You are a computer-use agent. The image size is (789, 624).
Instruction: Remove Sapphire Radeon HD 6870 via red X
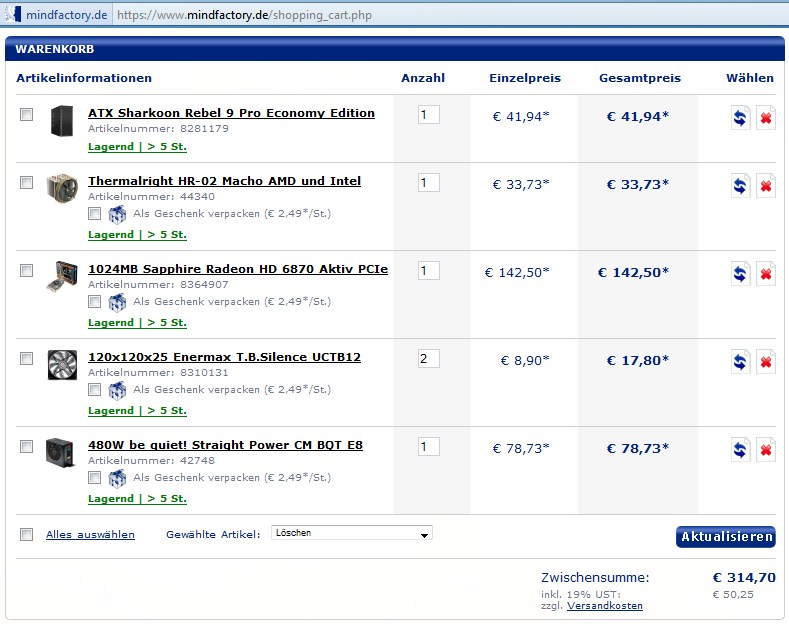766,274
